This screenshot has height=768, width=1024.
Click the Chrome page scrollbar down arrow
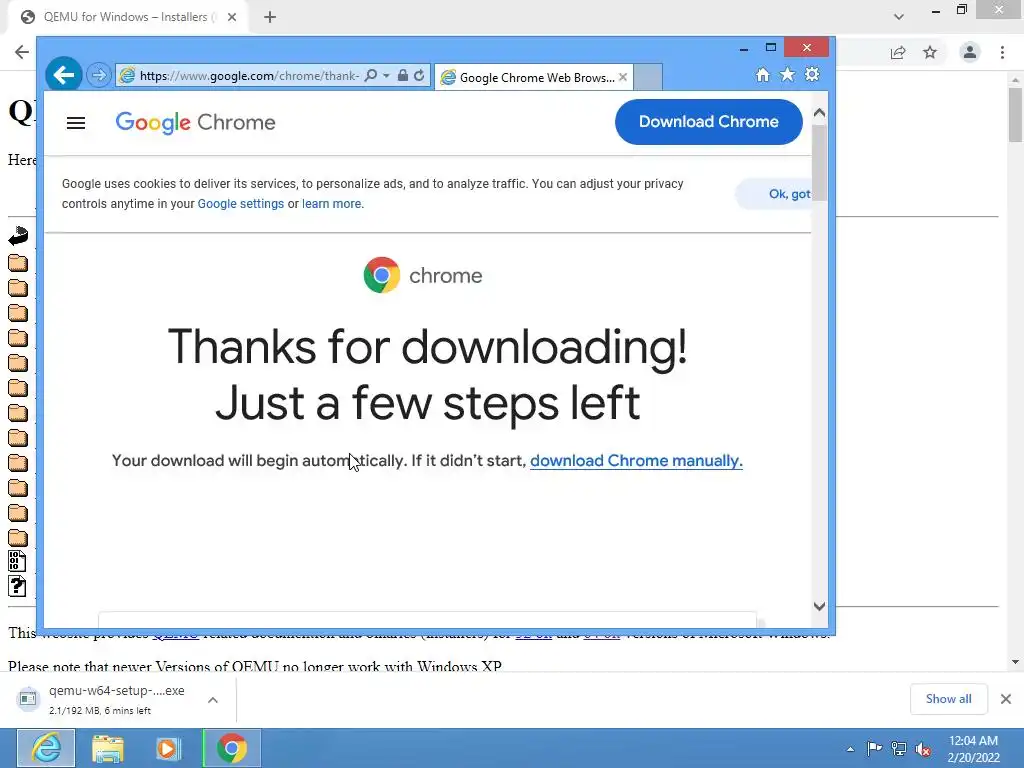coord(1015,662)
